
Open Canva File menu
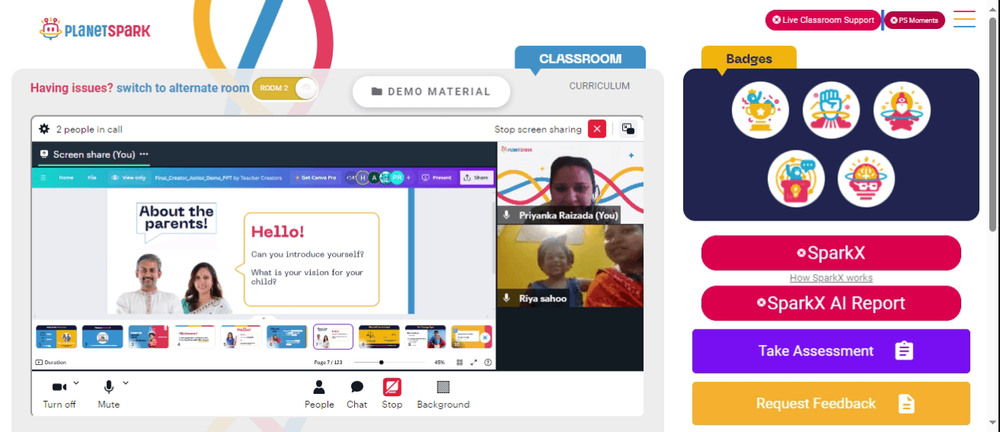pyautogui.click(x=92, y=177)
